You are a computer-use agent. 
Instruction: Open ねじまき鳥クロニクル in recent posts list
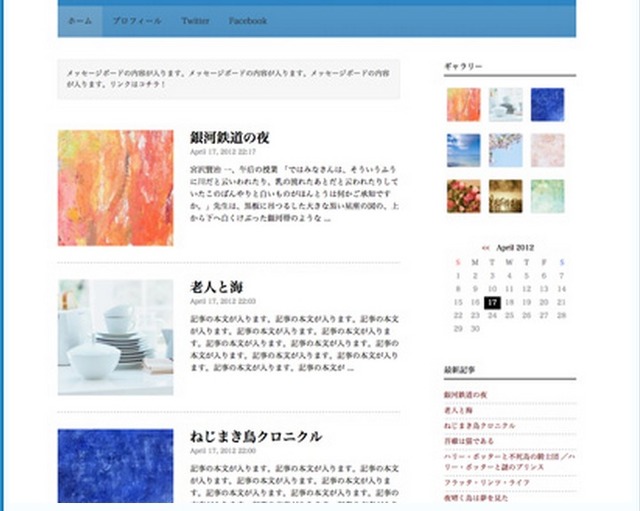(480, 426)
